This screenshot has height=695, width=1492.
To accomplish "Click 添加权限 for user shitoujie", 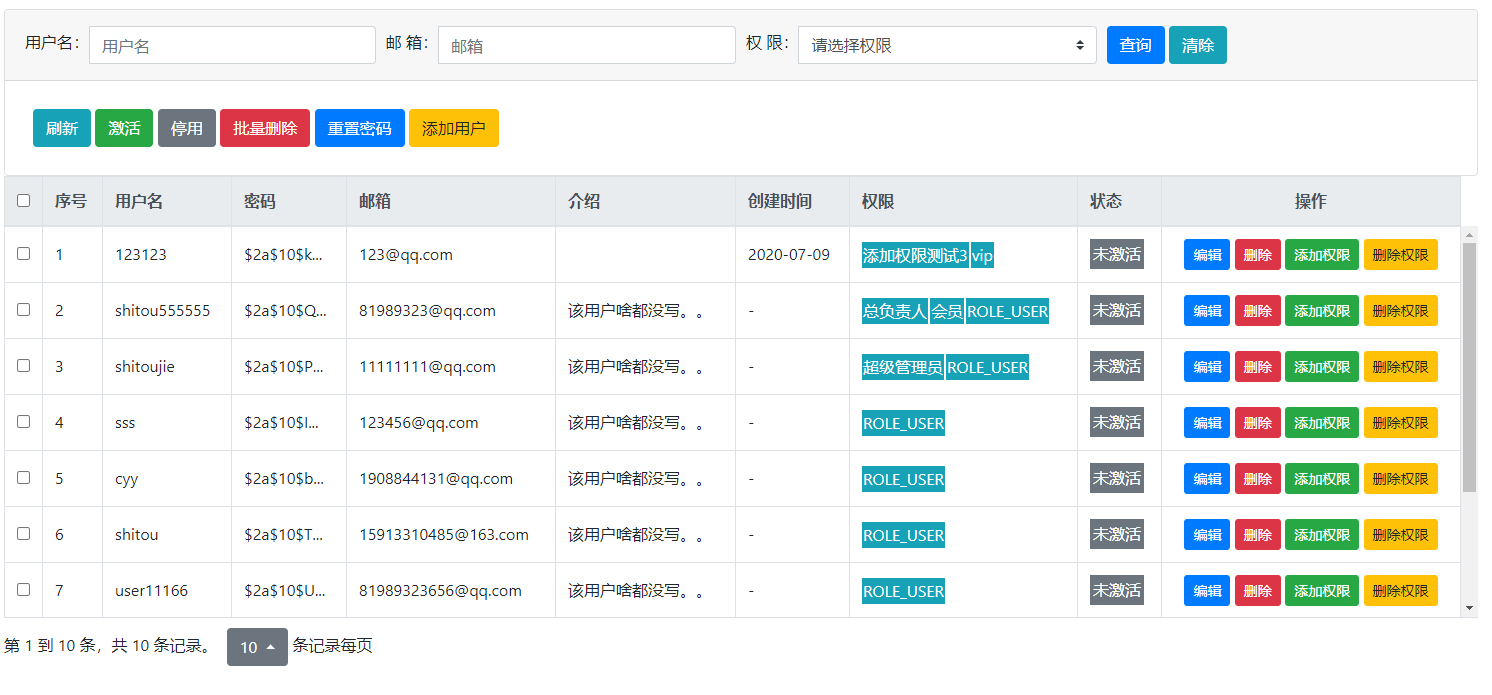I will click(x=1322, y=367).
